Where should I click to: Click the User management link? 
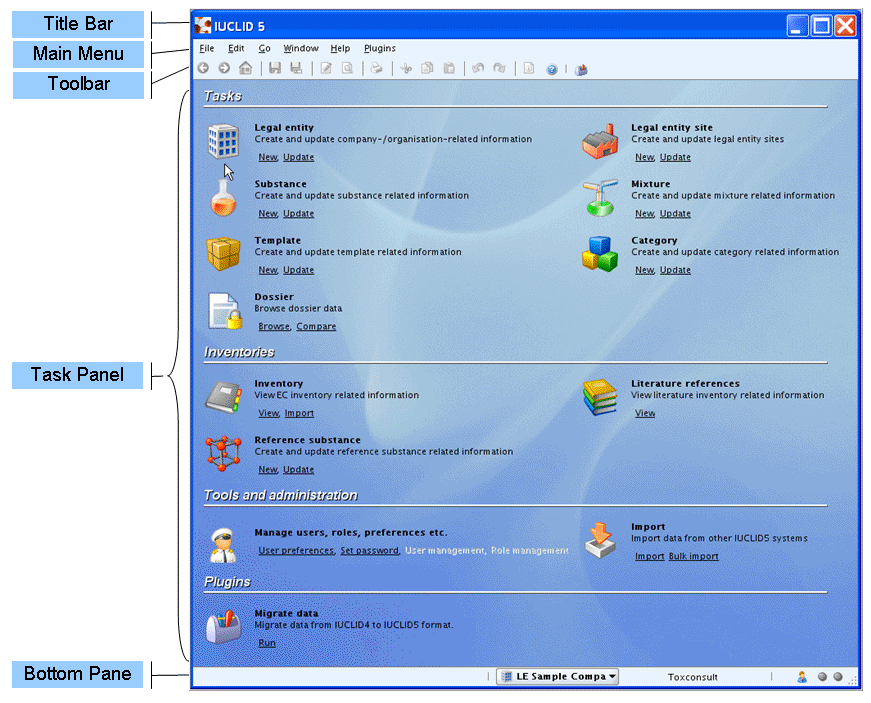(x=445, y=551)
